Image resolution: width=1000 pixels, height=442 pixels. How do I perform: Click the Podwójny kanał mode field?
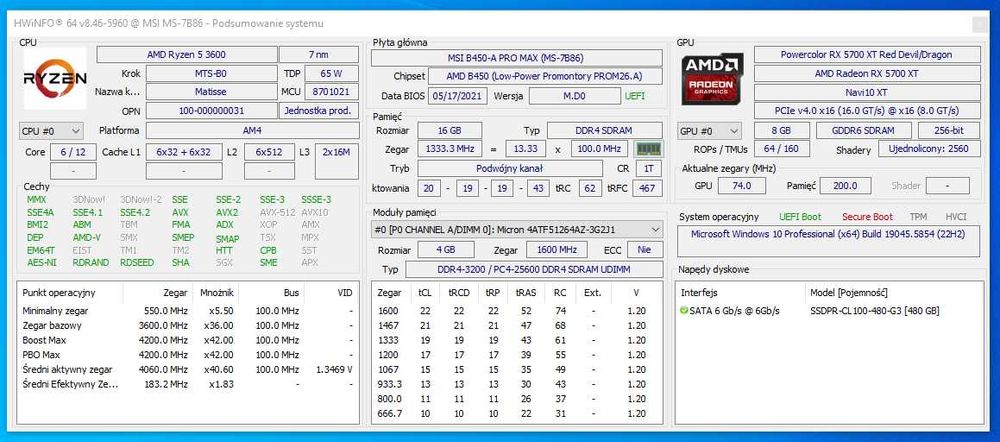tap(509, 168)
